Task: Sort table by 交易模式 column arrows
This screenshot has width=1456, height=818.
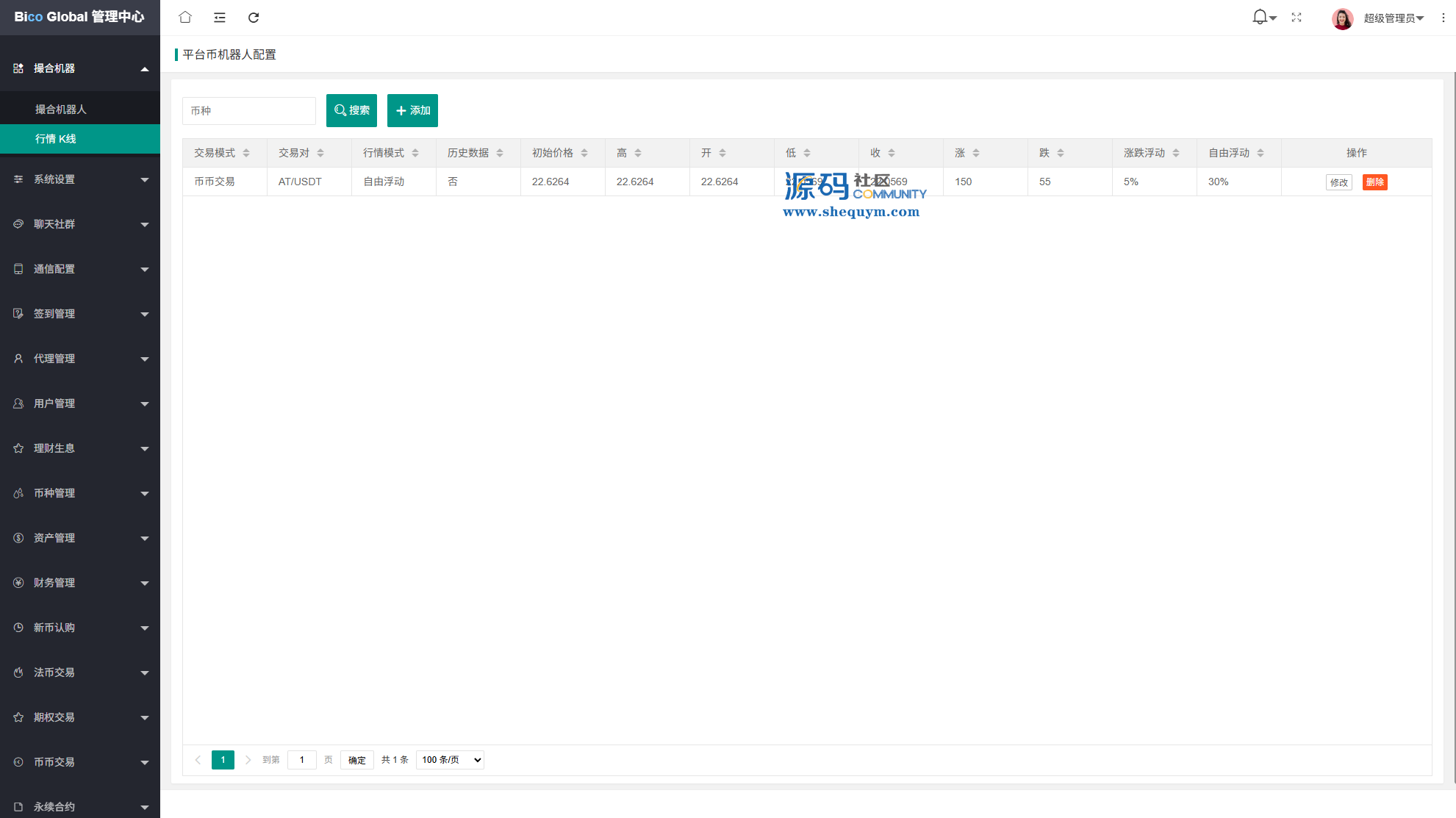Action: pos(246,153)
